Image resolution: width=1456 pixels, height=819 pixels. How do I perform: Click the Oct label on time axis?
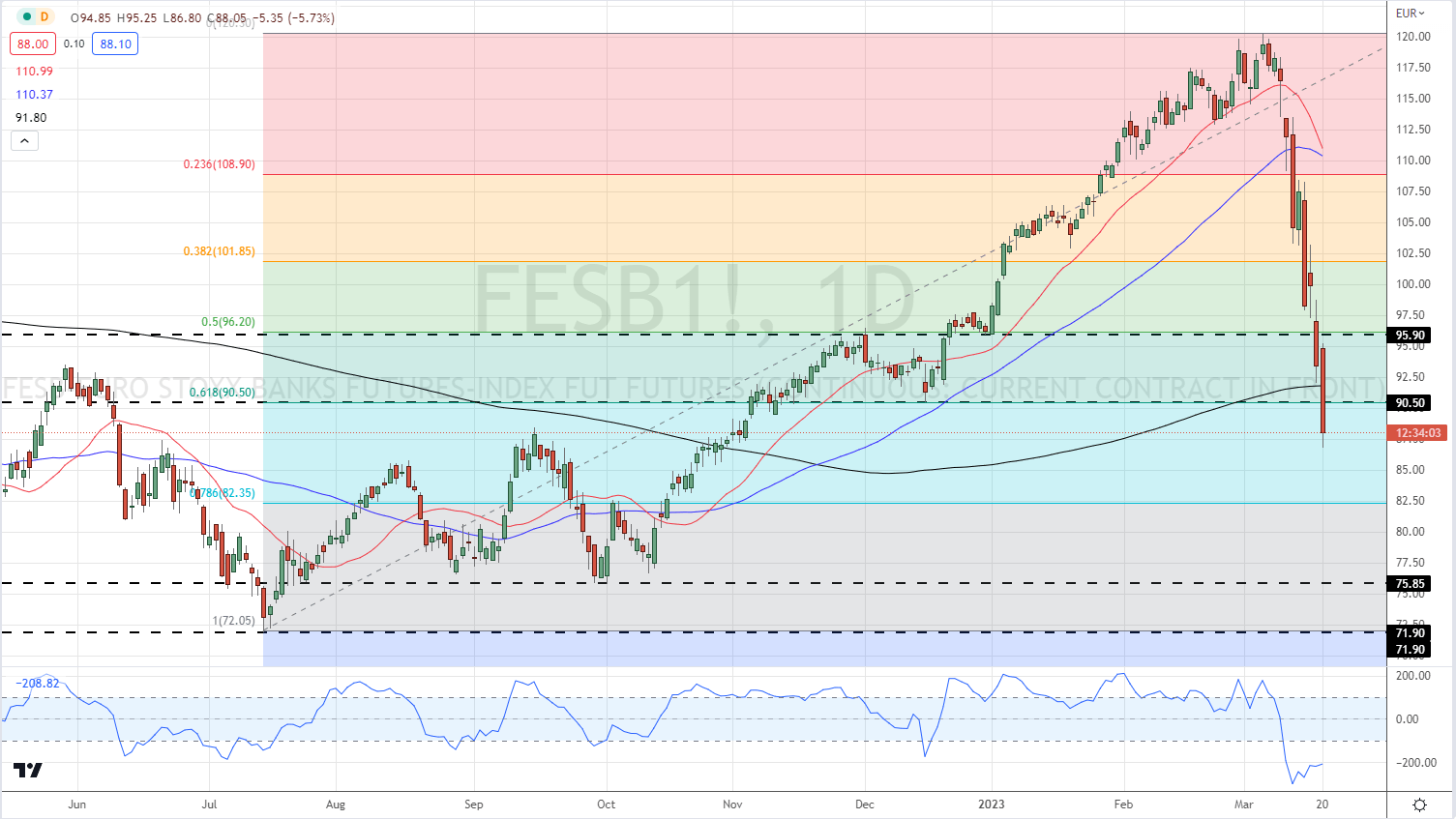[x=606, y=804]
